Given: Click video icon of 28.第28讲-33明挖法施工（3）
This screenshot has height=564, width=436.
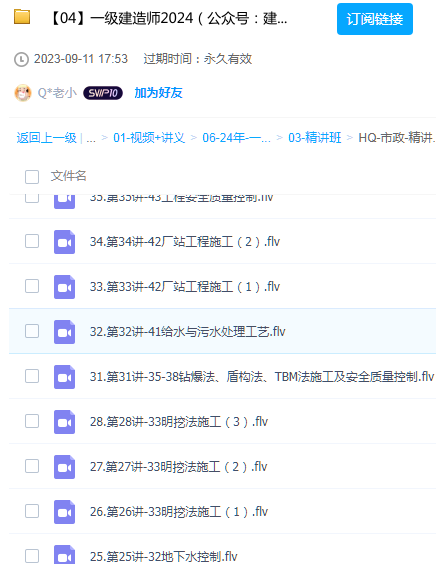Looking at the screenshot, I should tap(64, 422).
